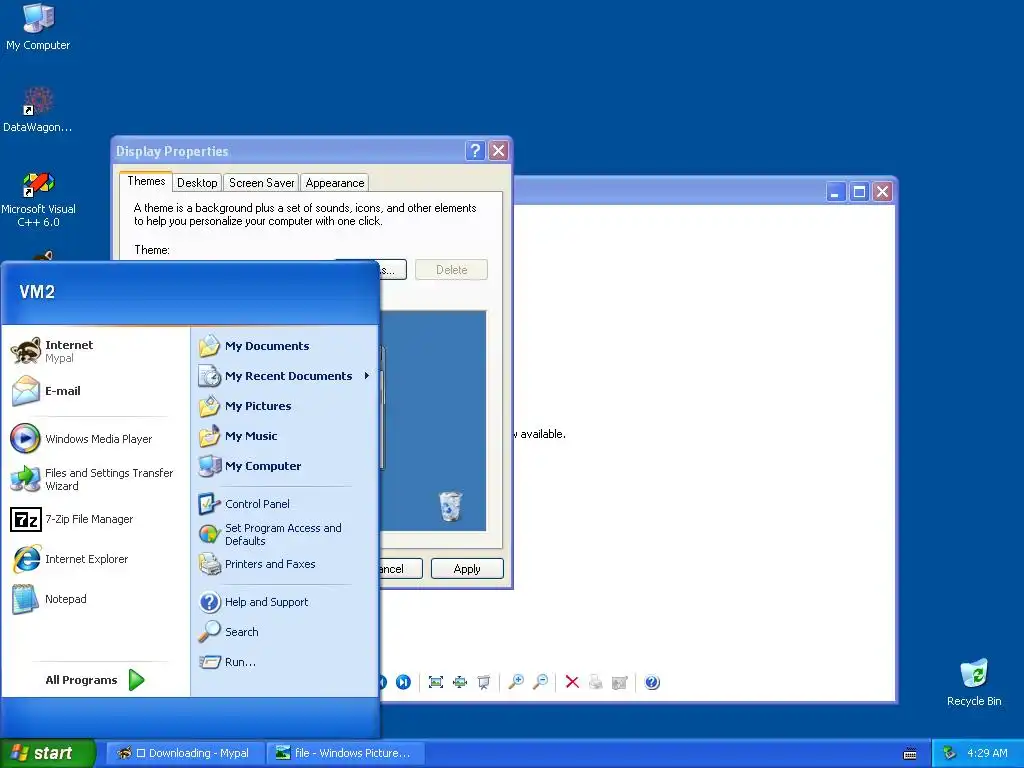Click the 4:29 AM system clock
Viewport: 1024px width, 768px height.
pos(987,753)
